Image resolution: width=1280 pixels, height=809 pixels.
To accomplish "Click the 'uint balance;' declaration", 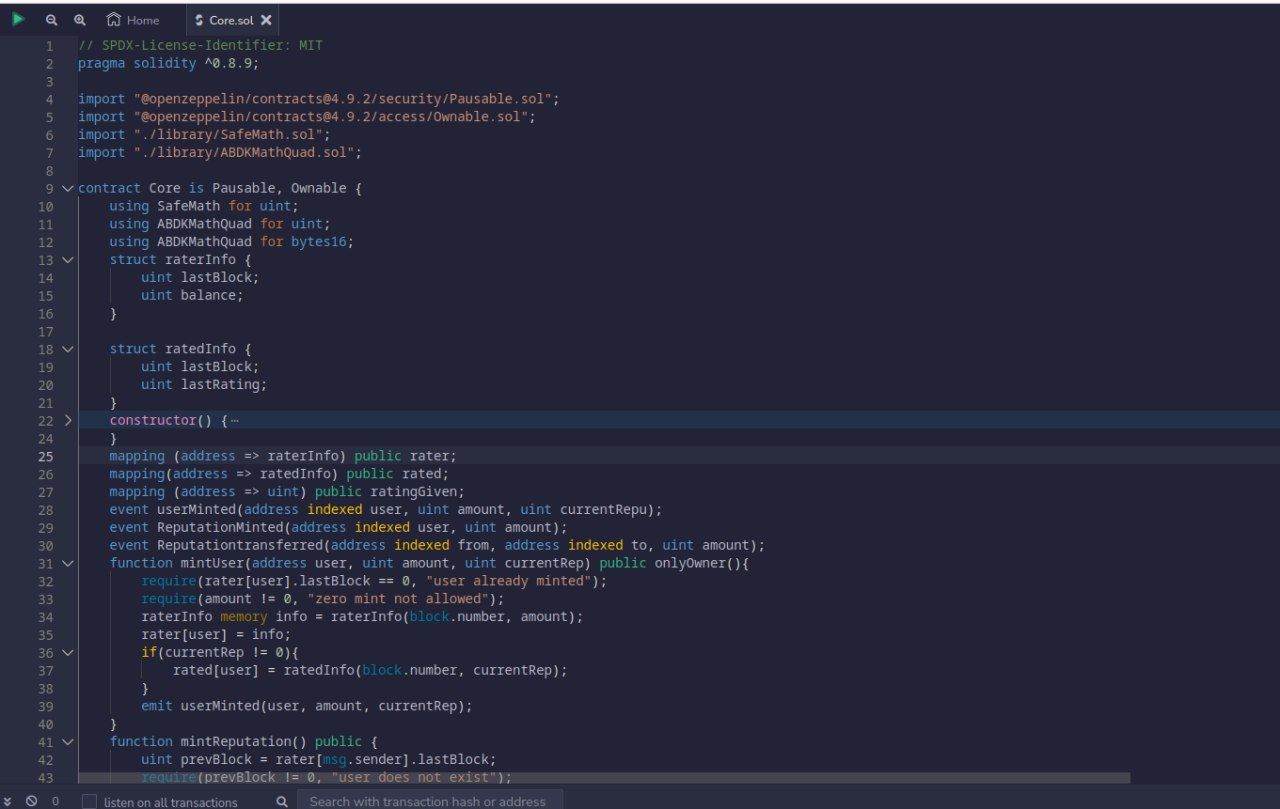I will coord(192,295).
